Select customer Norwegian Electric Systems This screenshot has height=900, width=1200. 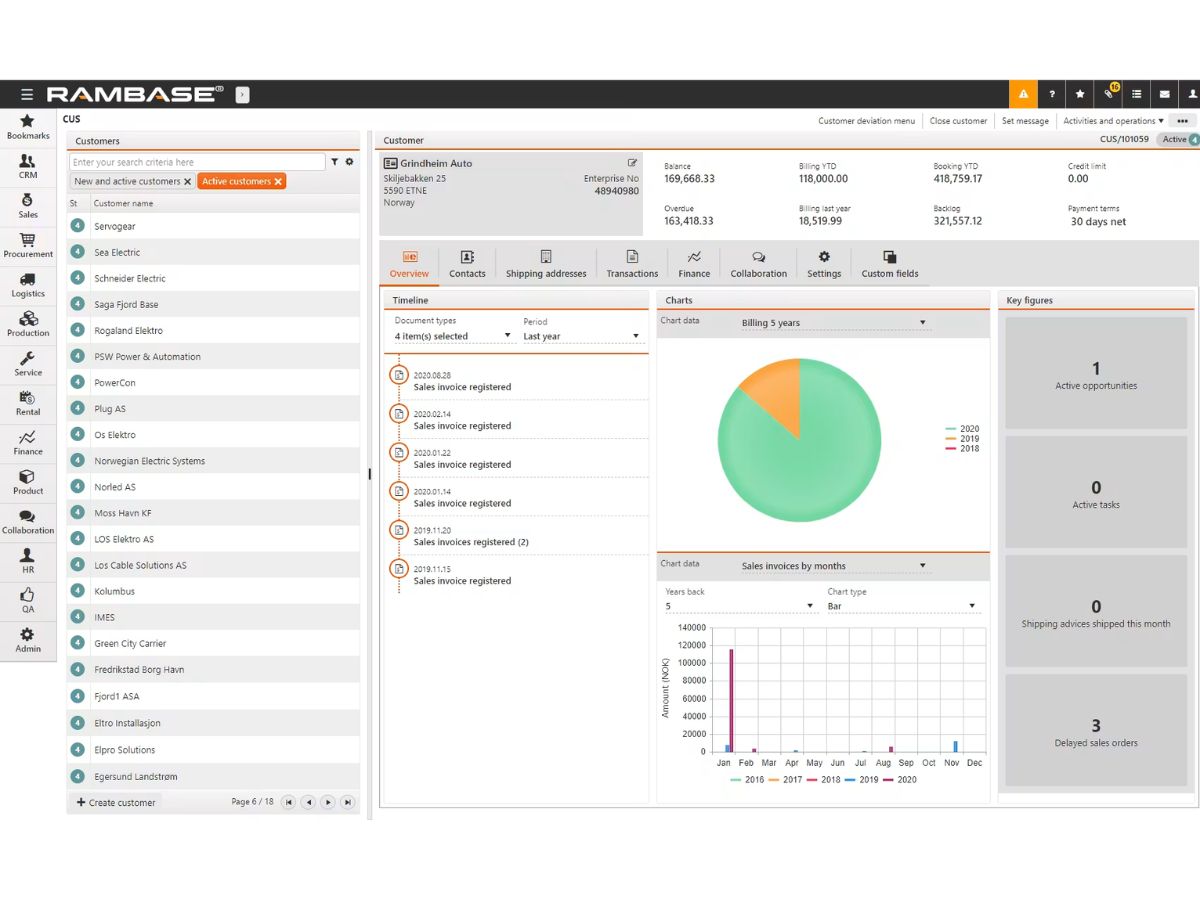(x=213, y=461)
